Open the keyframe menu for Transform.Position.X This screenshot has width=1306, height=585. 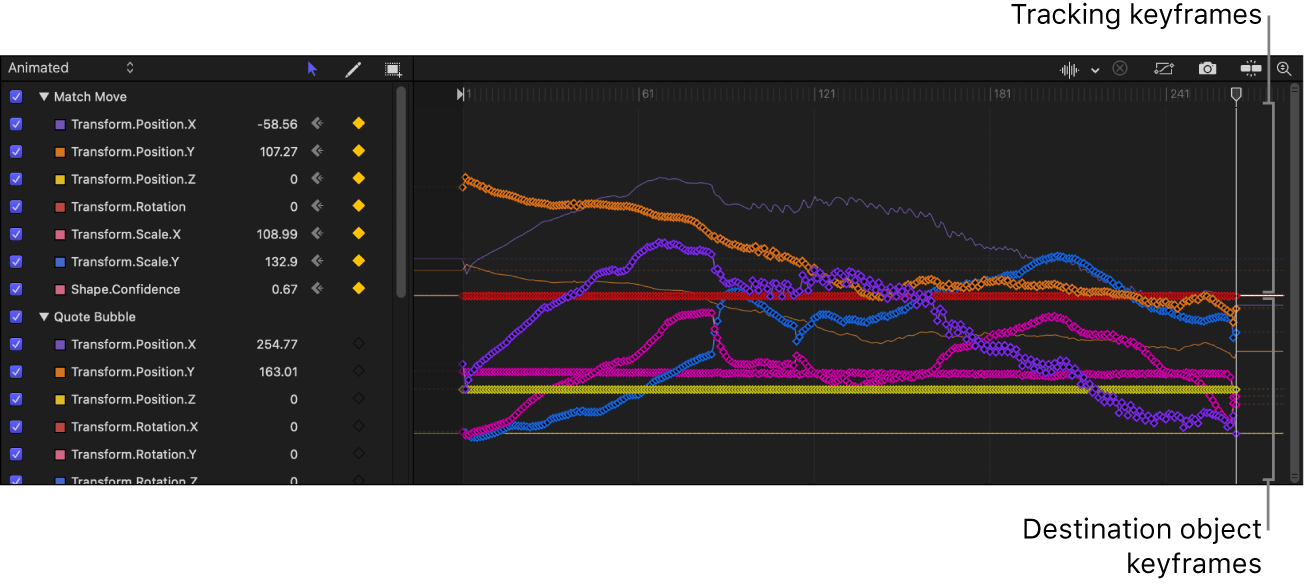pos(358,124)
